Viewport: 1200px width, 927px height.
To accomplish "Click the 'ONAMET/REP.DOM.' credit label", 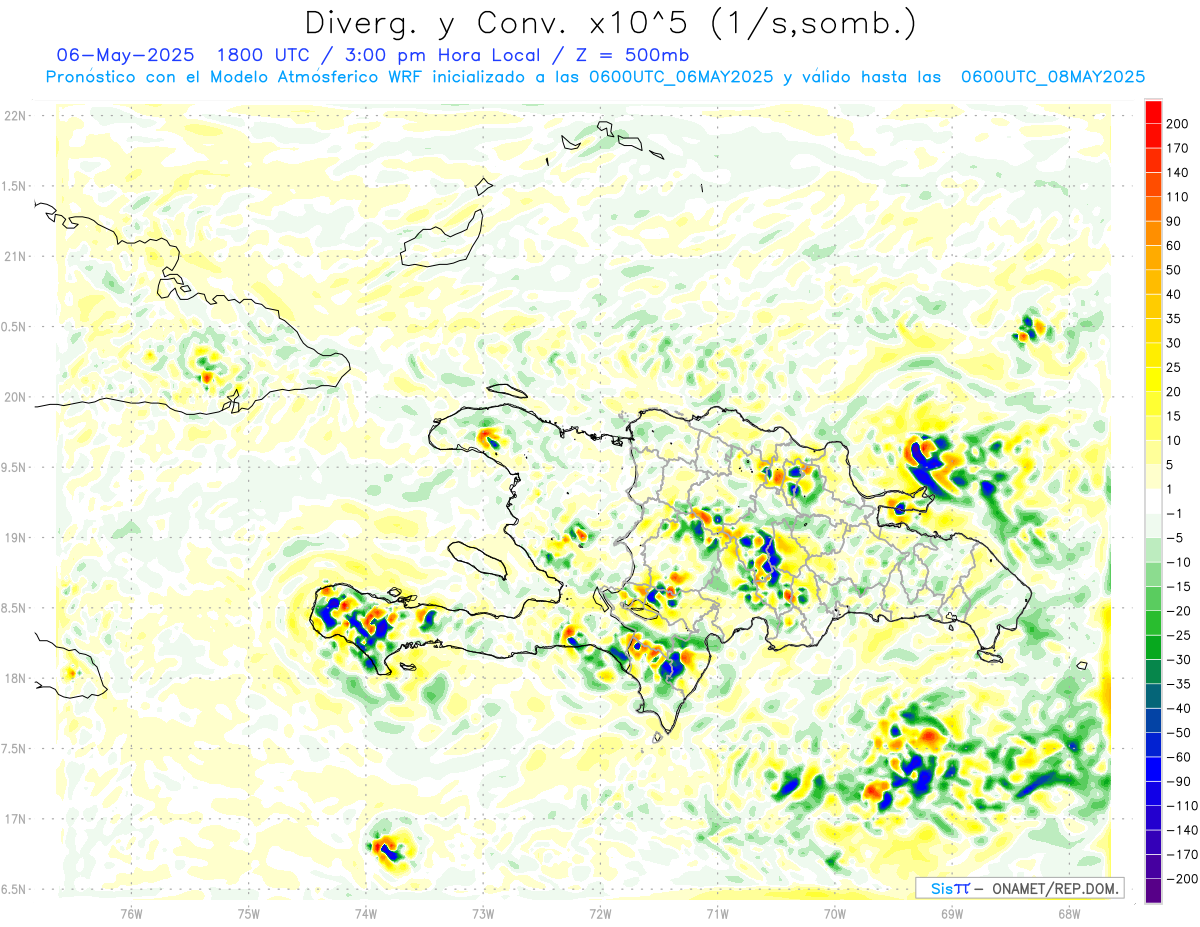I will click(1057, 887).
